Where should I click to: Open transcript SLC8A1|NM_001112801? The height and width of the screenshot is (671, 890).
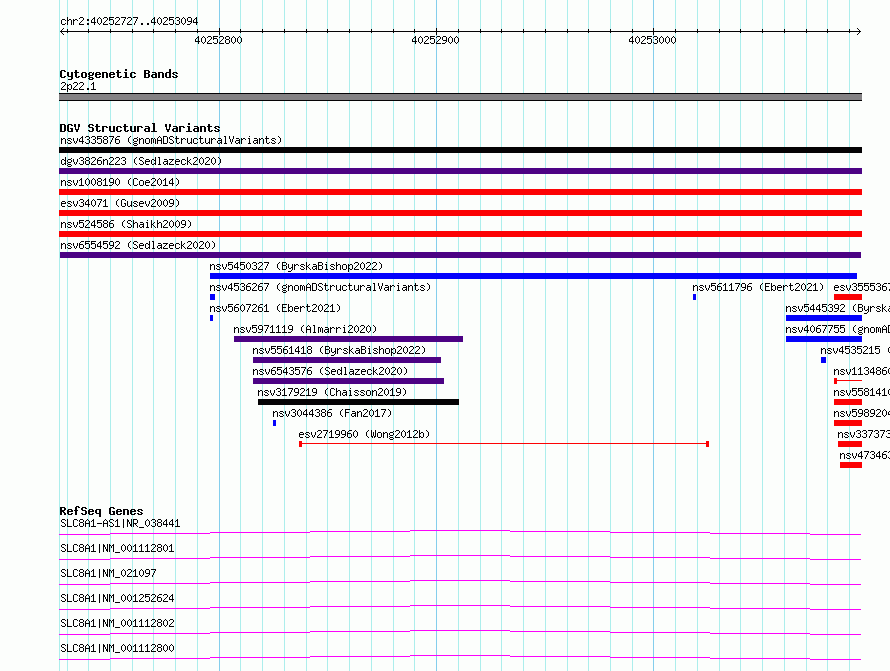(117, 548)
